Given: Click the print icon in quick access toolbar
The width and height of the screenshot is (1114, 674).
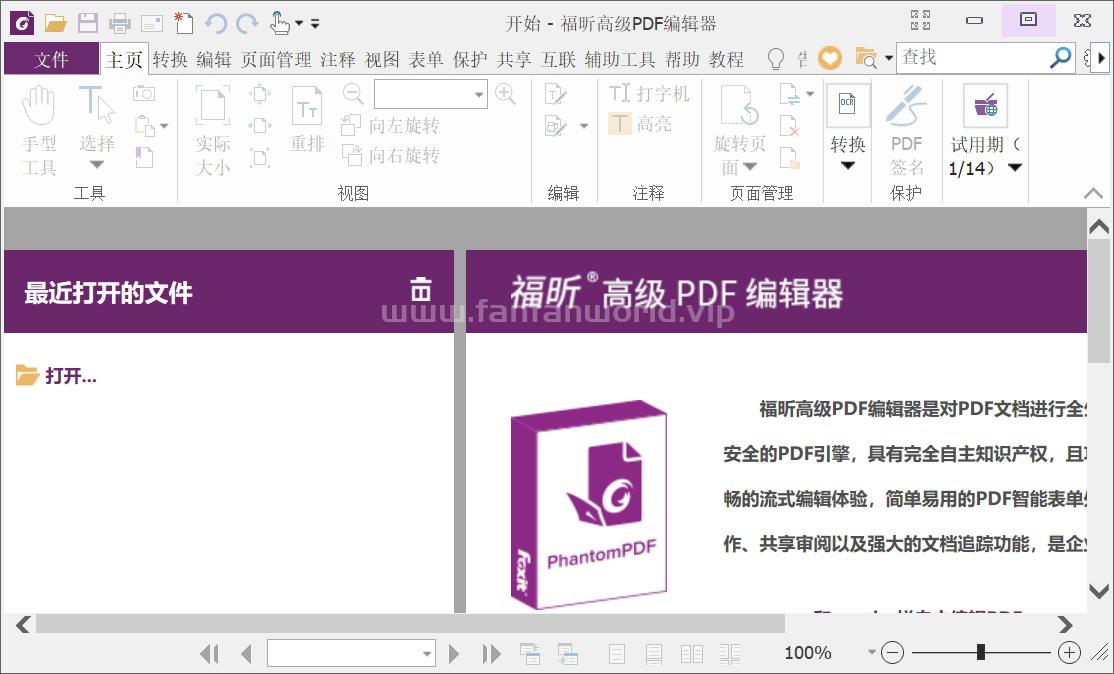Looking at the screenshot, I should tap(120, 22).
